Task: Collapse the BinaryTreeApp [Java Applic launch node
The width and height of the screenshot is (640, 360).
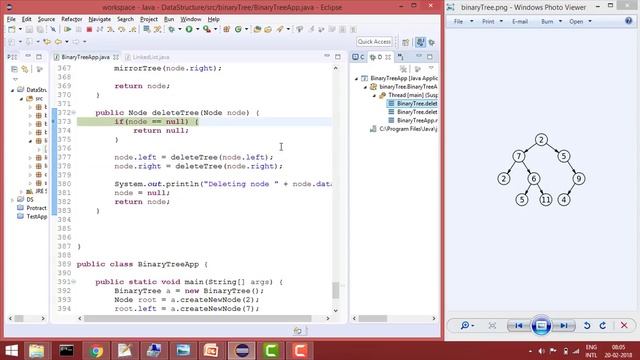Action: (x=356, y=78)
